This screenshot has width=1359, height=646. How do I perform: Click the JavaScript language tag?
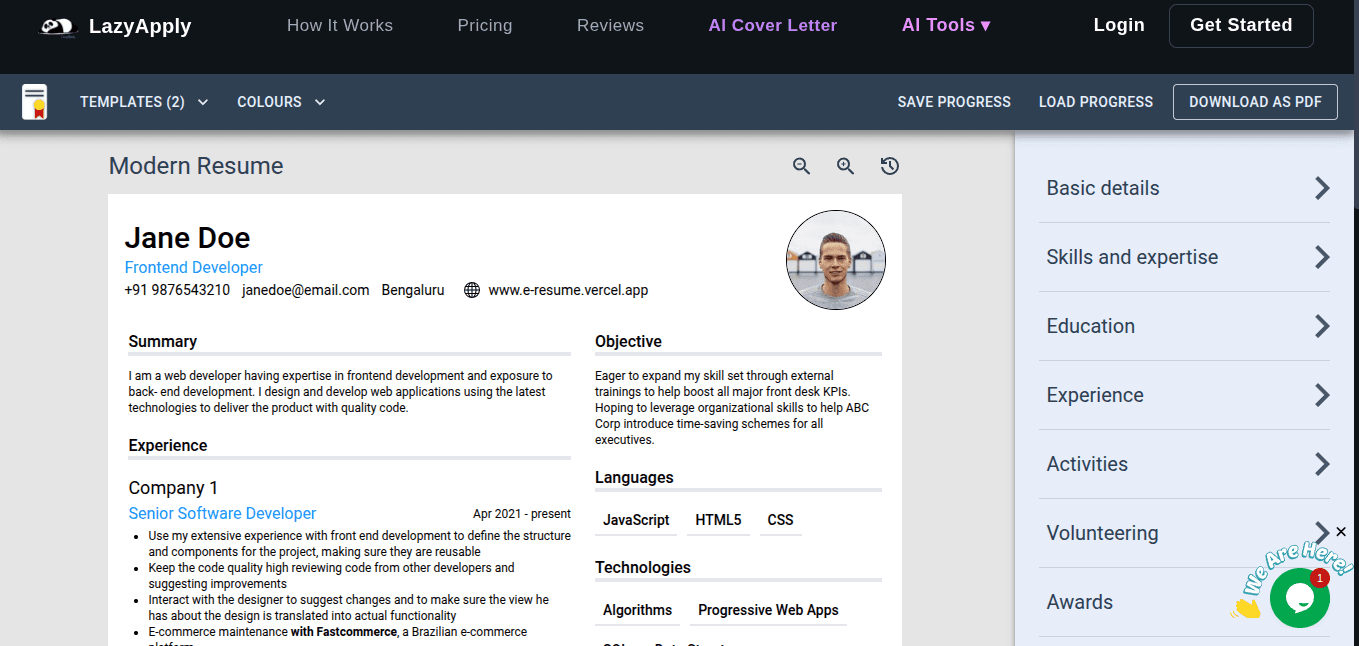point(636,520)
